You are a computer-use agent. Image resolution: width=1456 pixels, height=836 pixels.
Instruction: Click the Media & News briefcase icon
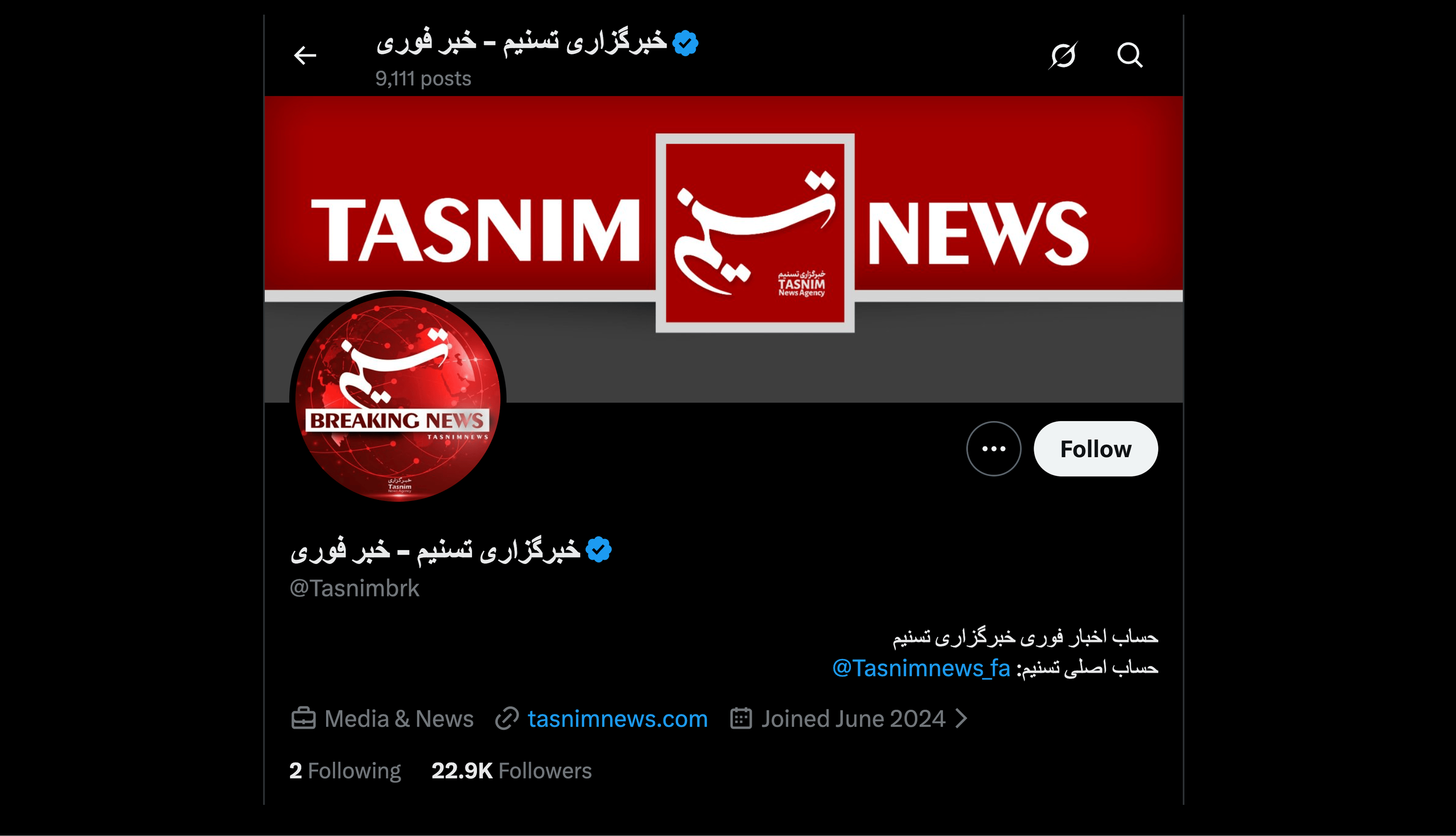303,718
